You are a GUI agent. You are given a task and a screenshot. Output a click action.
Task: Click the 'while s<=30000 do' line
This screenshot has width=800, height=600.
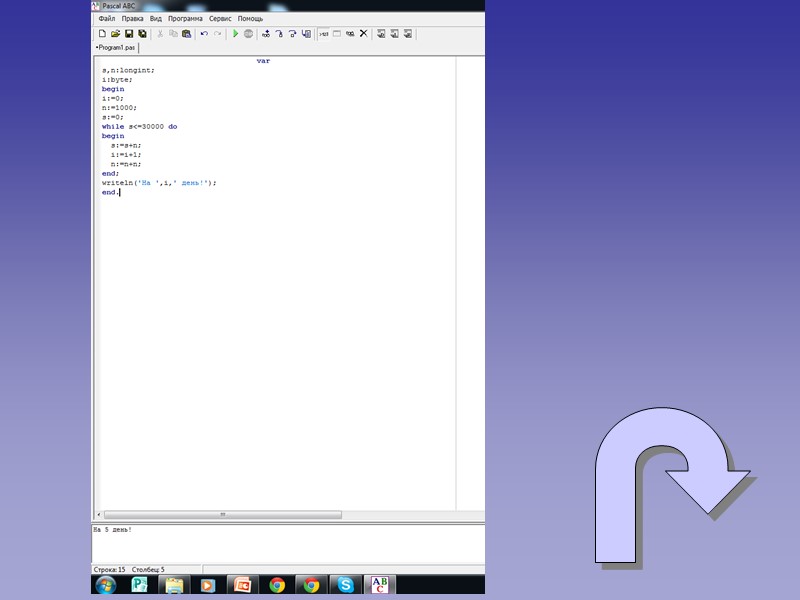(x=139, y=127)
